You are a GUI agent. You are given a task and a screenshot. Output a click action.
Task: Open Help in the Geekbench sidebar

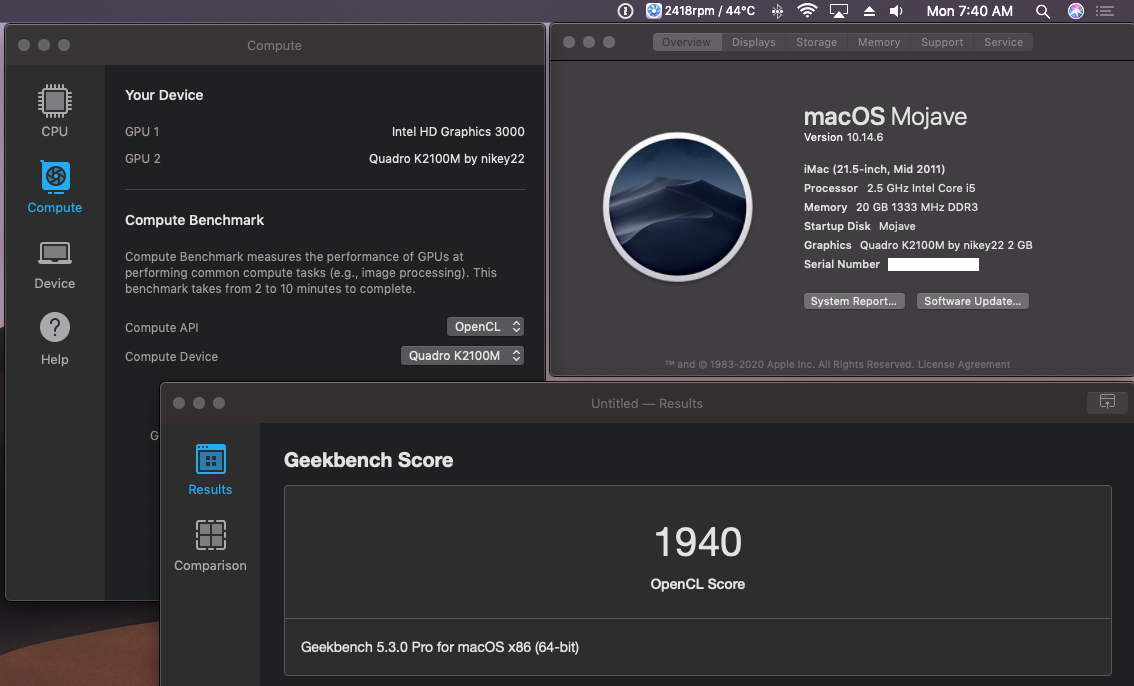tap(54, 339)
